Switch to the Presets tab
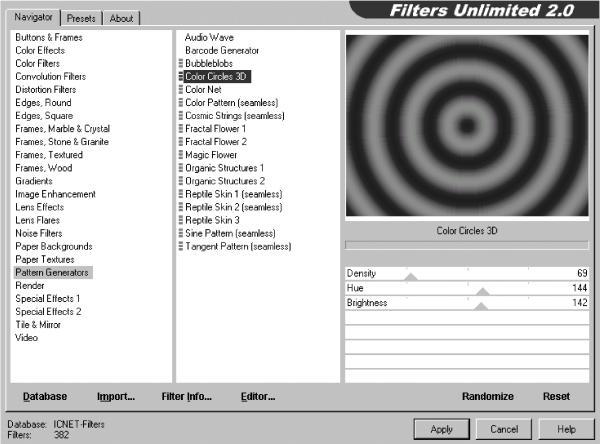 (x=81, y=18)
